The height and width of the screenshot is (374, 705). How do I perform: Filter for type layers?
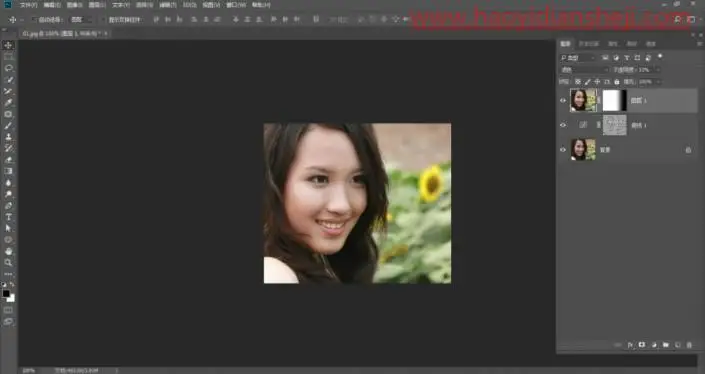627,58
